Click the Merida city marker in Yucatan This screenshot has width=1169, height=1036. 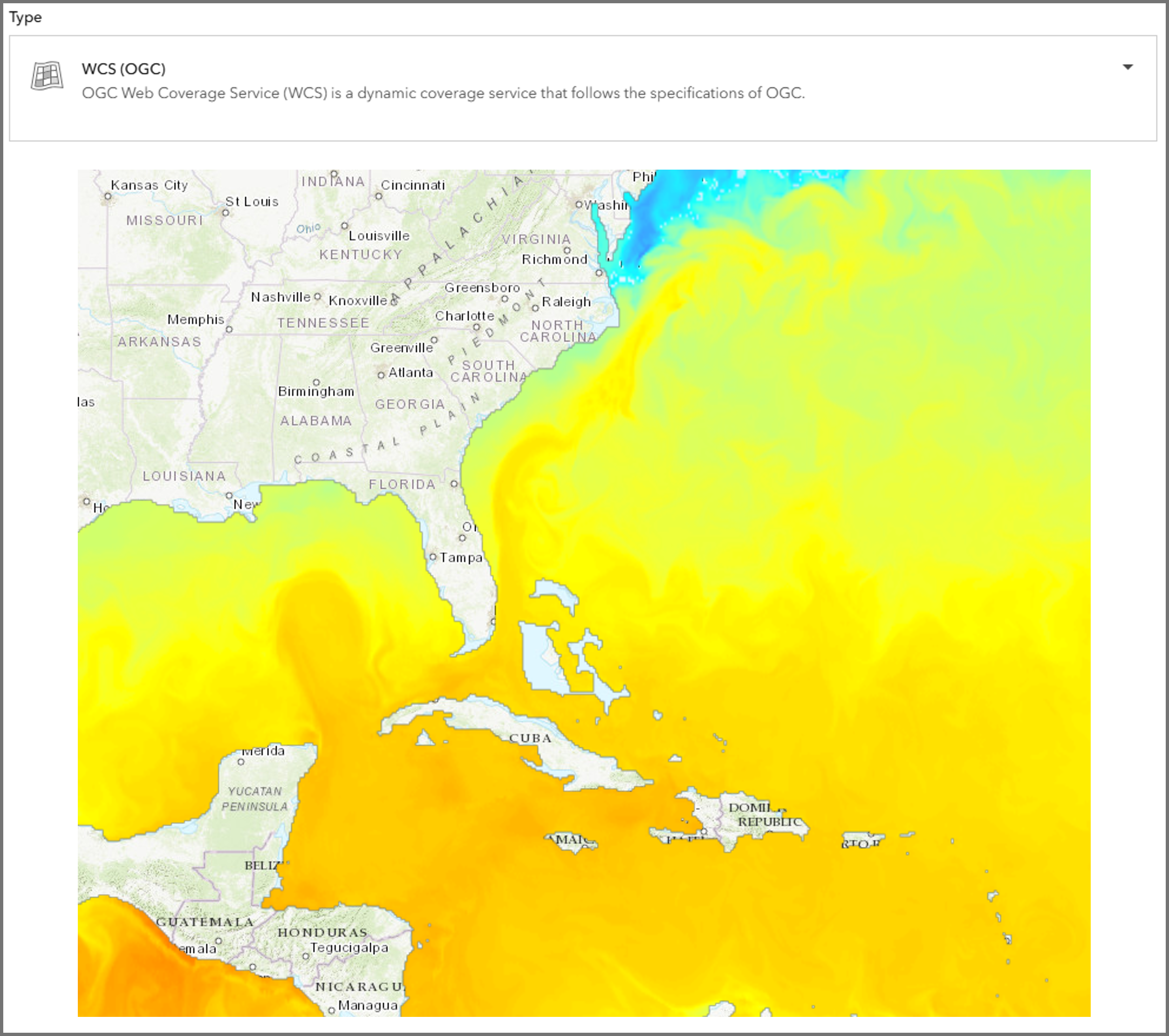[241, 762]
